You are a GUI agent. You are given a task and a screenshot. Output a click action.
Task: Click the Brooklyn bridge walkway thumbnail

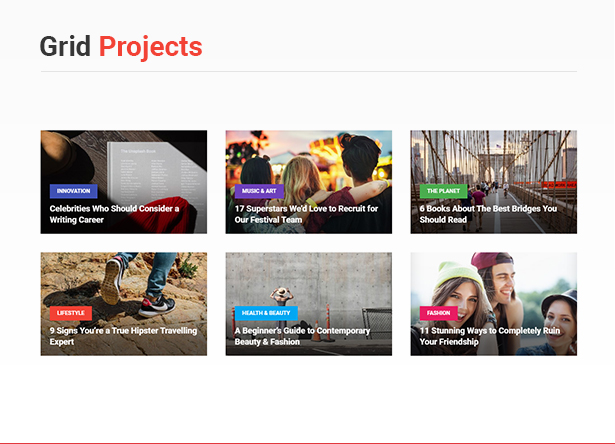[494, 157]
